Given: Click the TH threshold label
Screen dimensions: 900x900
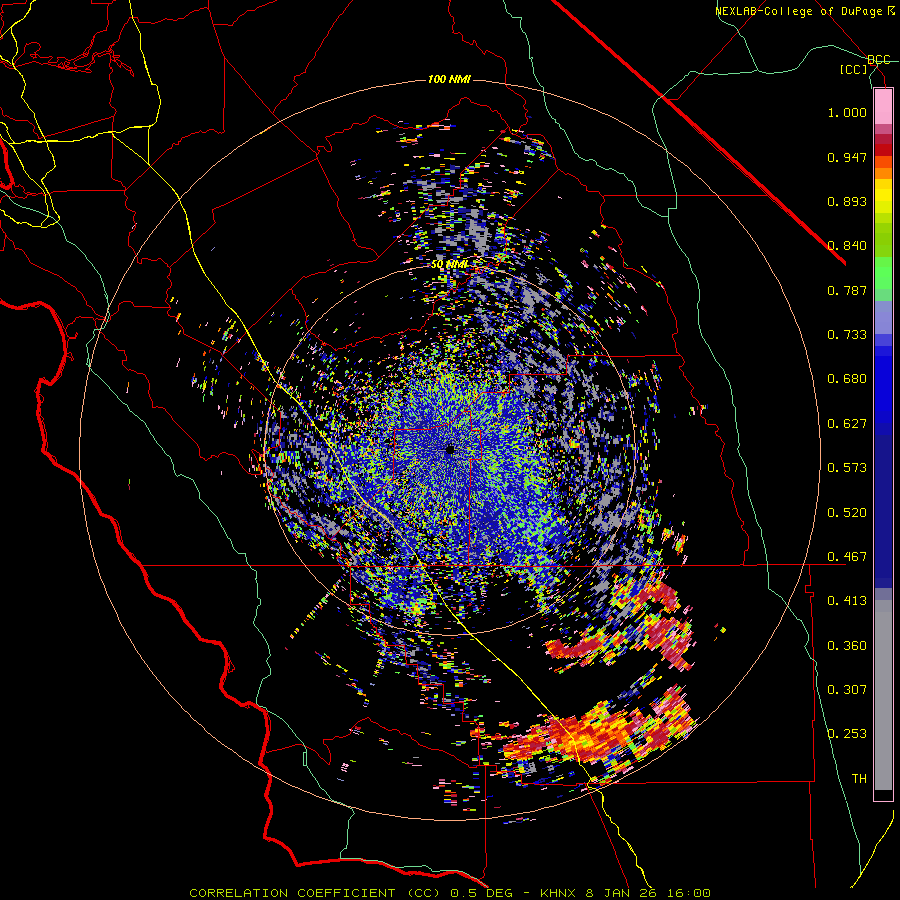Looking at the screenshot, I should (859, 779).
